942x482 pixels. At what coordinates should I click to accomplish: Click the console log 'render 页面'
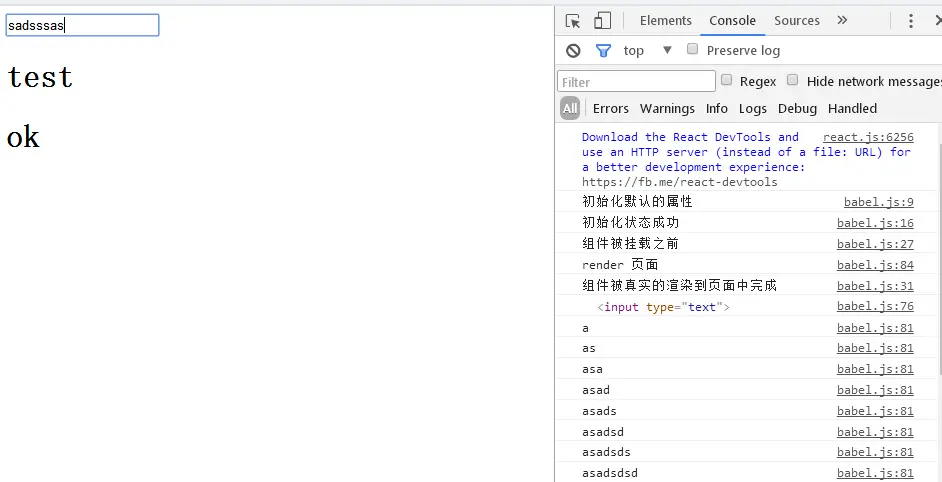tap(620, 265)
